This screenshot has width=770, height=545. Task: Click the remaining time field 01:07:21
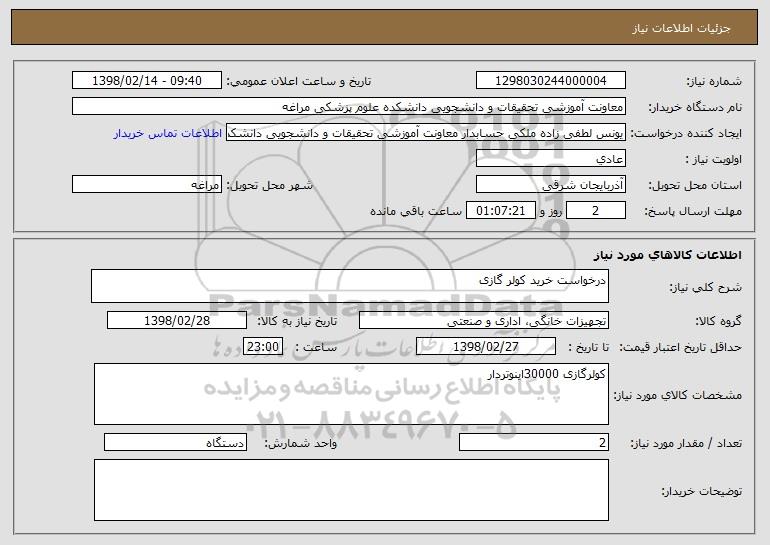click(x=500, y=211)
